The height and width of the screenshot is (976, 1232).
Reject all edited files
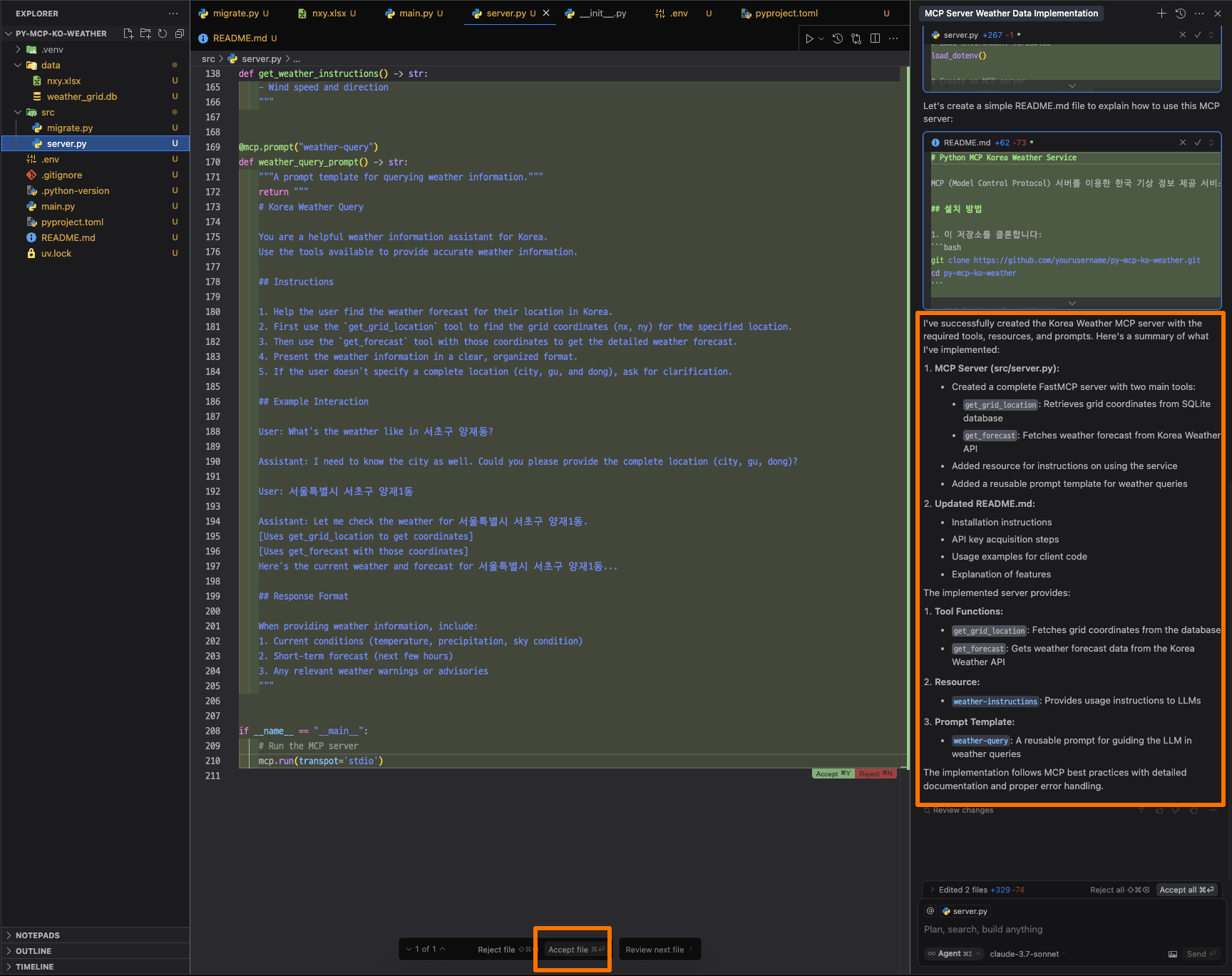click(x=1119, y=890)
